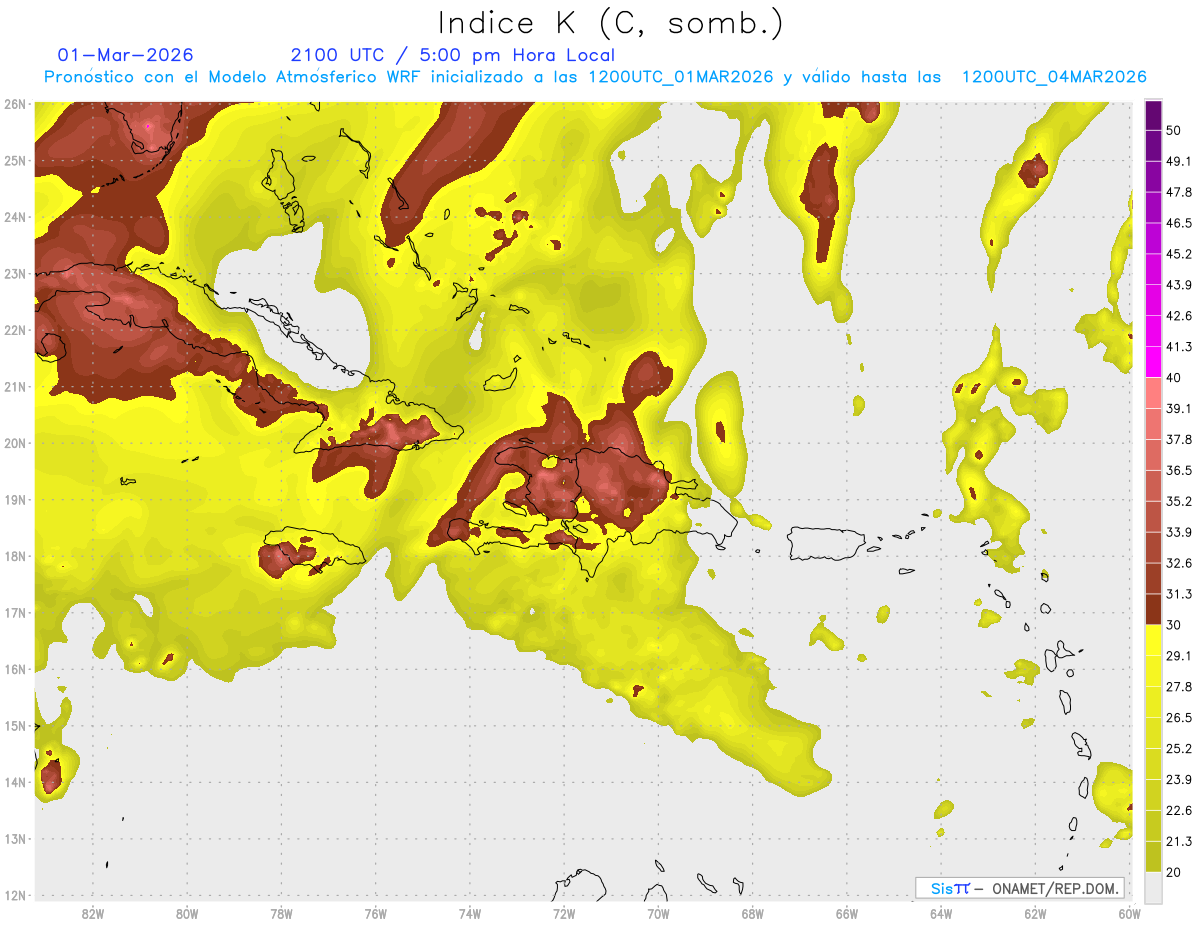Click the longitude label '74W'
The image size is (1200, 927).
tap(470, 914)
